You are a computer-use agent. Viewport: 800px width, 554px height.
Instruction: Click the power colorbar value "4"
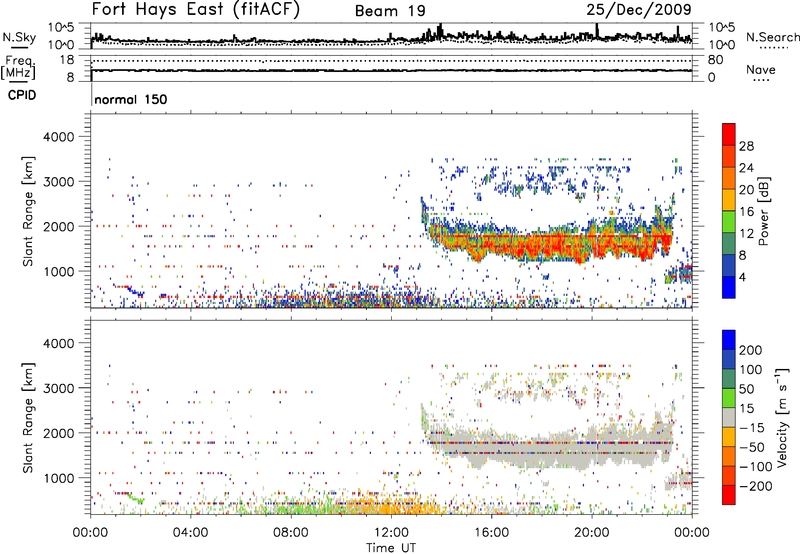click(743, 277)
